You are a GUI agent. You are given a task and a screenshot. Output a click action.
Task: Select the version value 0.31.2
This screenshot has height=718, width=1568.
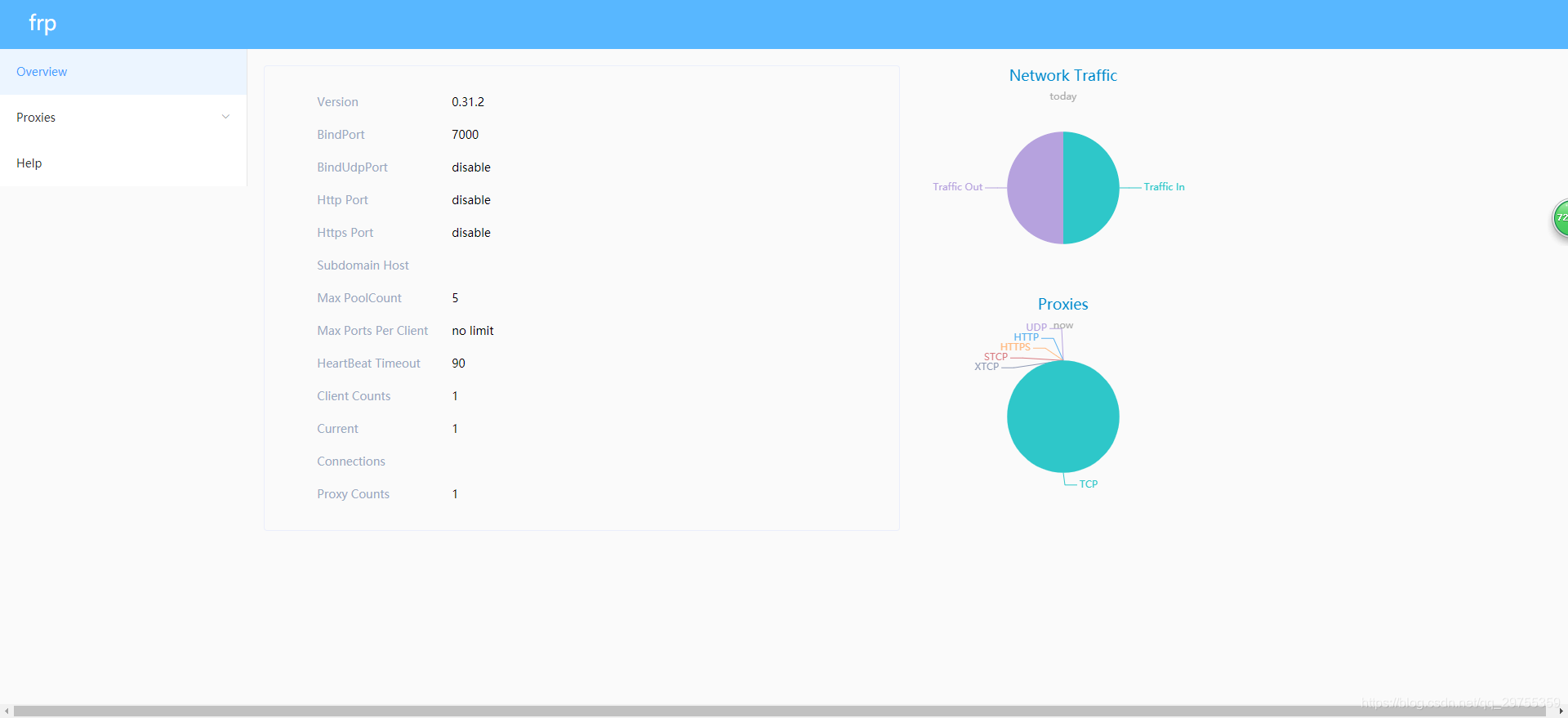coord(468,102)
